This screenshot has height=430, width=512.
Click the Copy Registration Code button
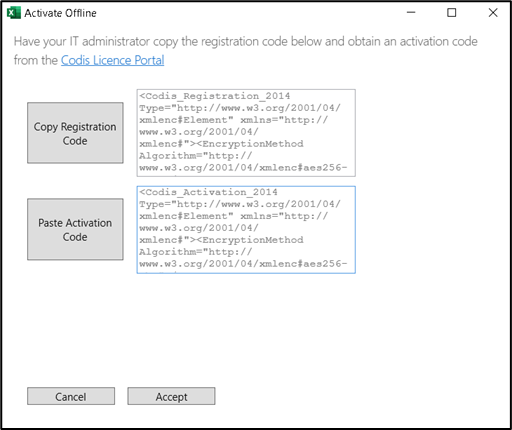[75, 133]
